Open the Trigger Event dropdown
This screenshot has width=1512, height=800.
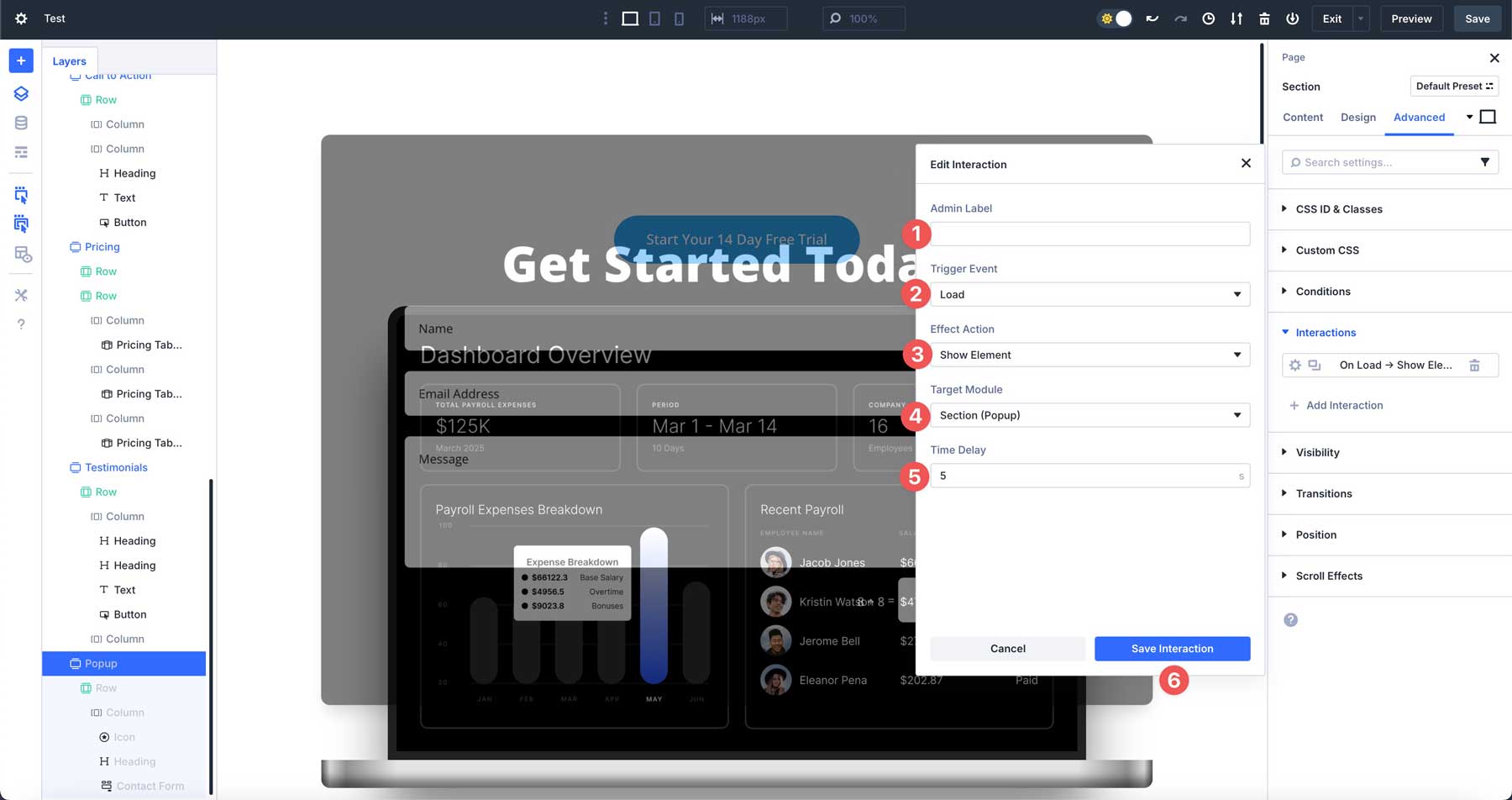pyautogui.click(x=1089, y=294)
